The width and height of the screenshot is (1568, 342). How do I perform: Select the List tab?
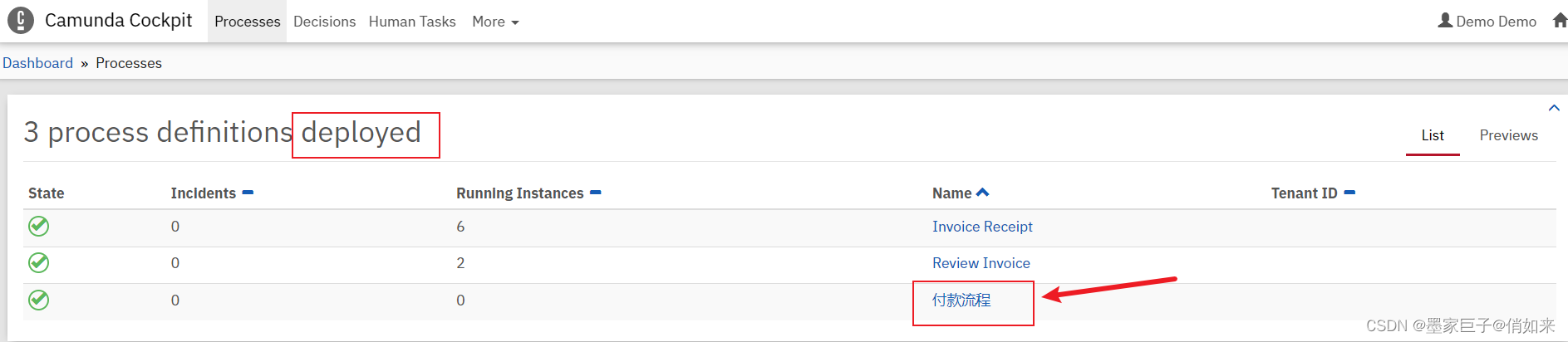point(1432,135)
